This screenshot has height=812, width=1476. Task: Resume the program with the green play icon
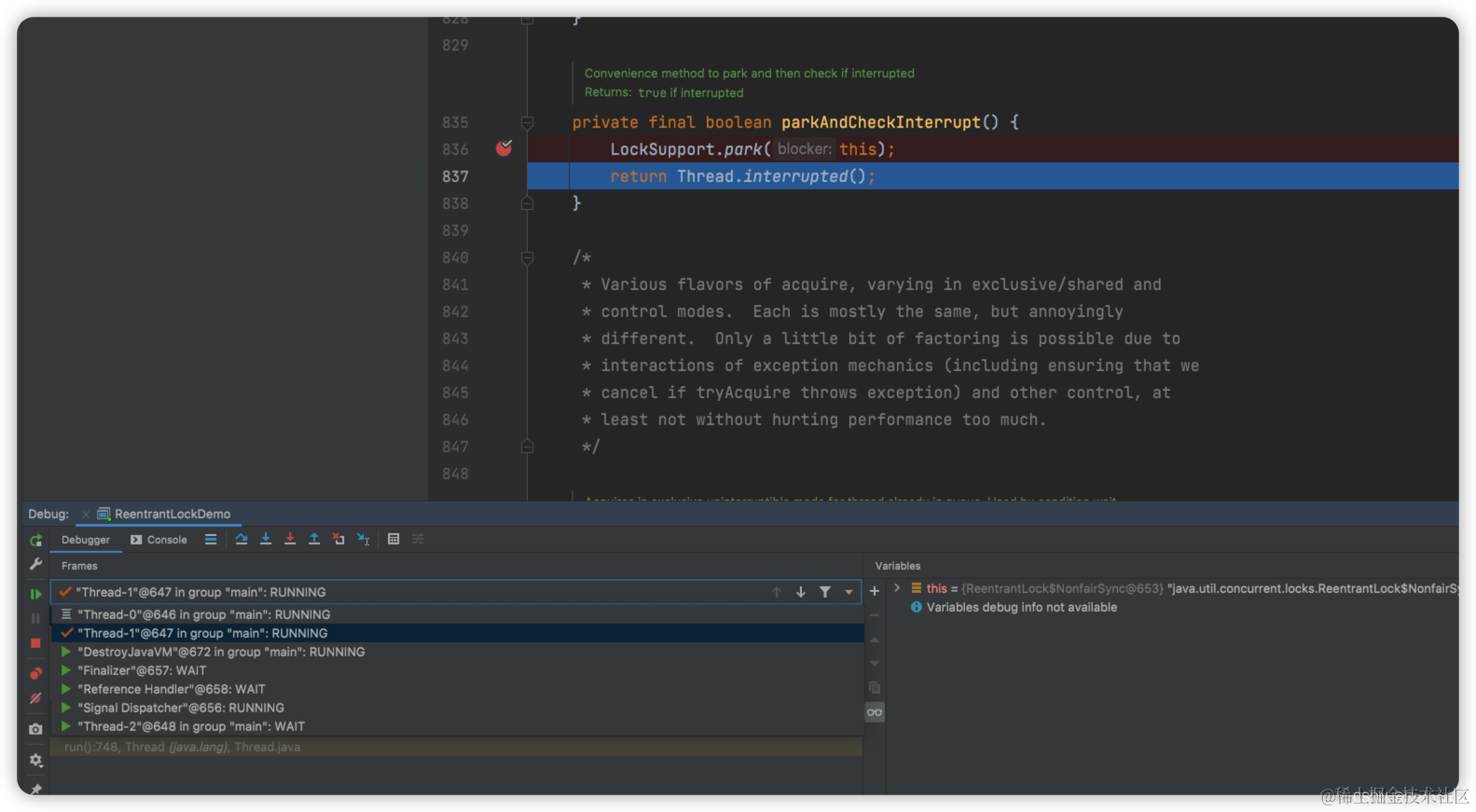(x=35, y=594)
